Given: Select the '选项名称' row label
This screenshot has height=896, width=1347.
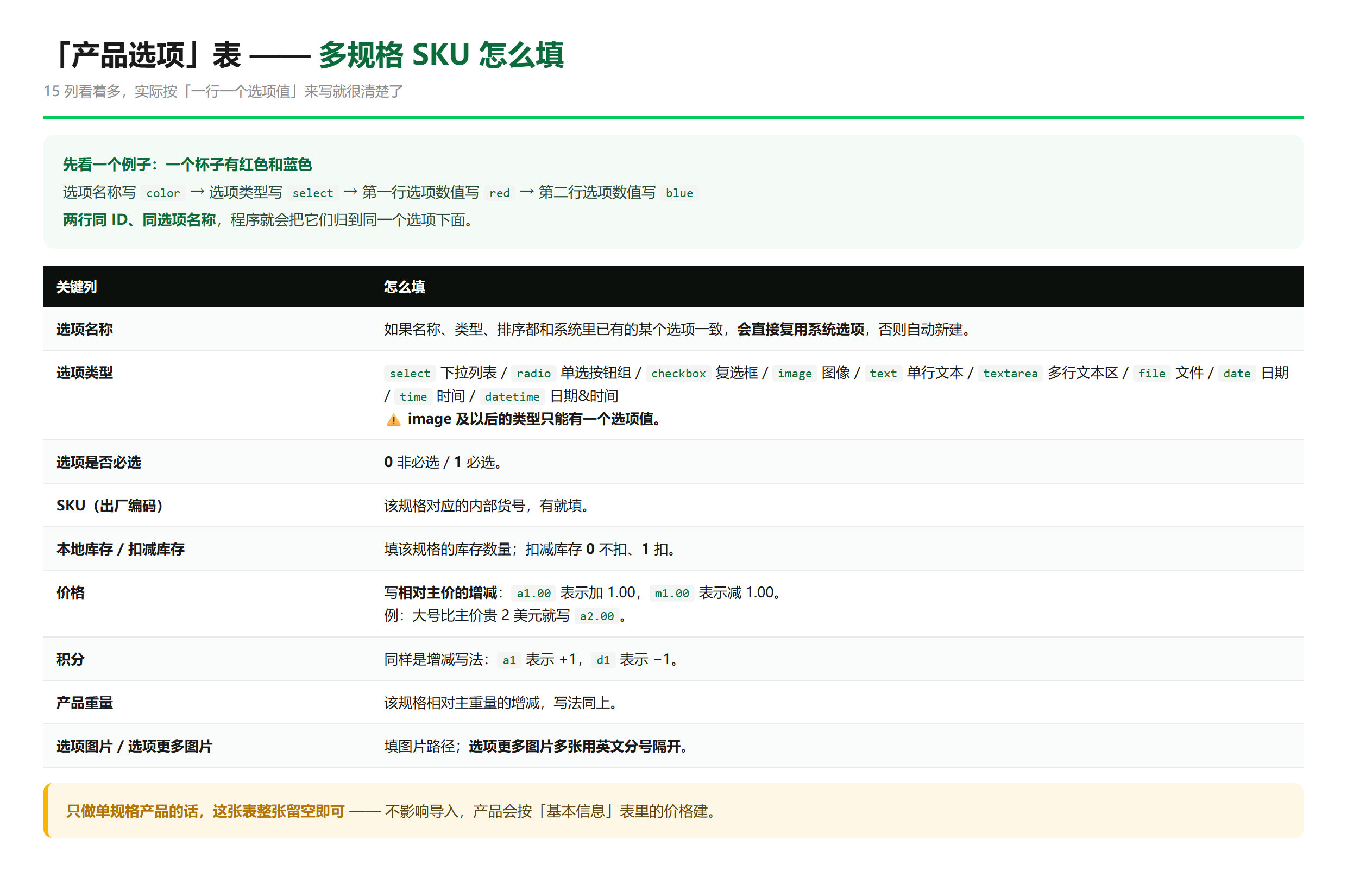Looking at the screenshot, I should pos(85,329).
